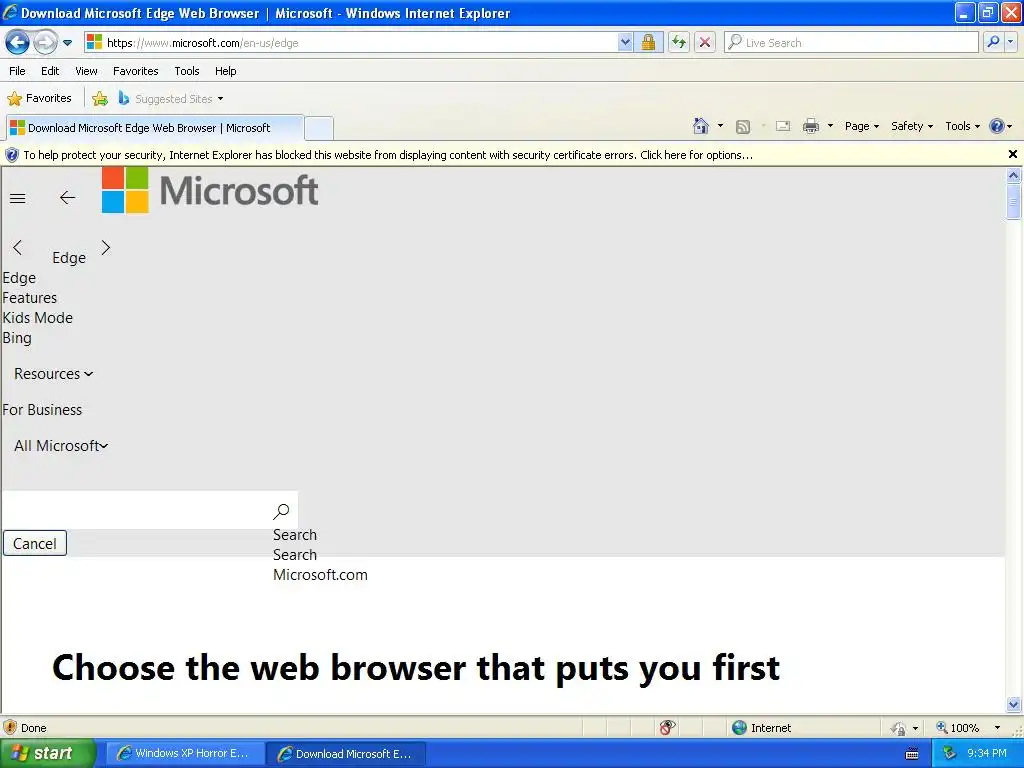Open Suggested Sites in favorites bar
Screen dimensions: 1024x768
point(170,99)
